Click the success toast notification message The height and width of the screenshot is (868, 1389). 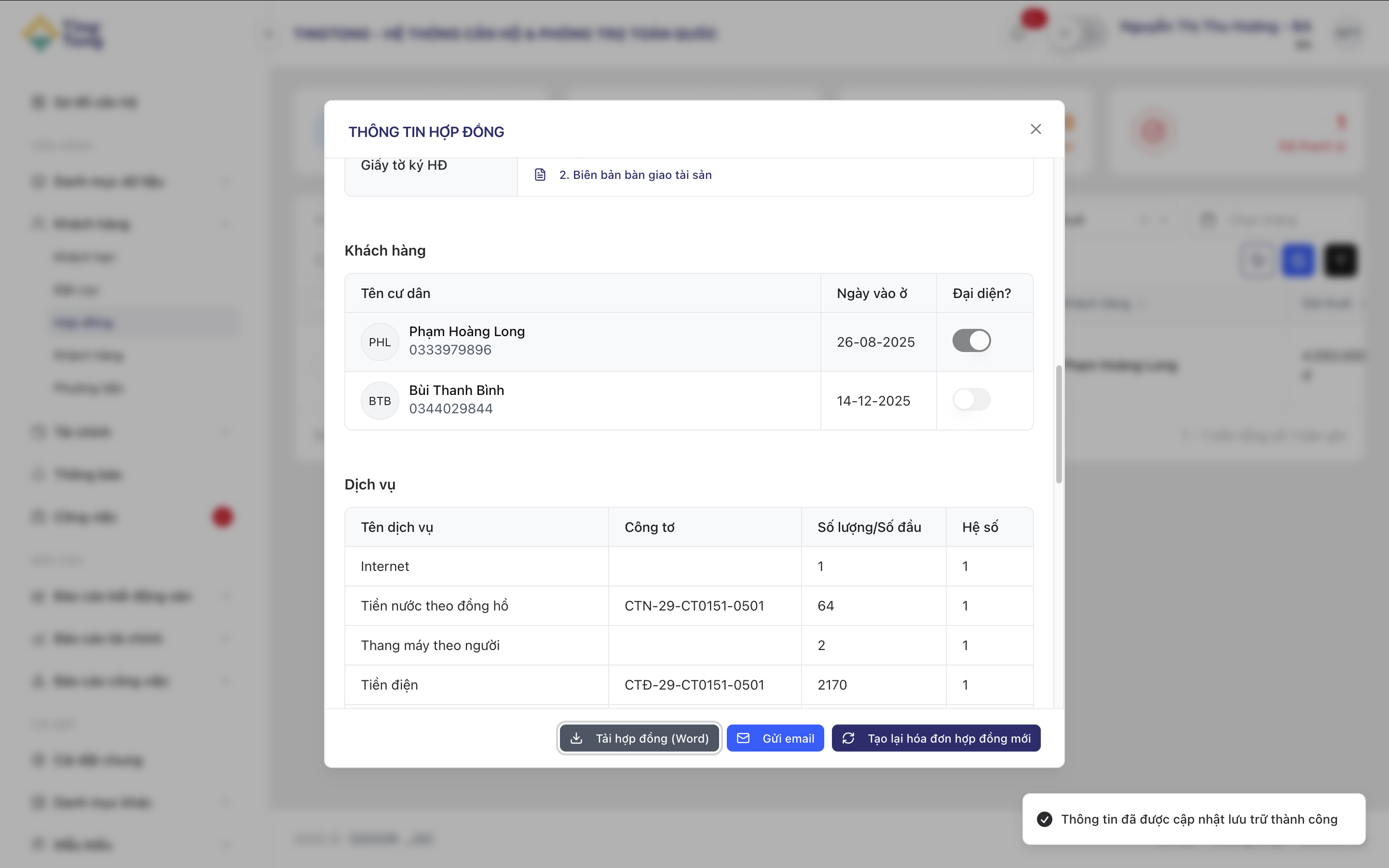[1198, 819]
